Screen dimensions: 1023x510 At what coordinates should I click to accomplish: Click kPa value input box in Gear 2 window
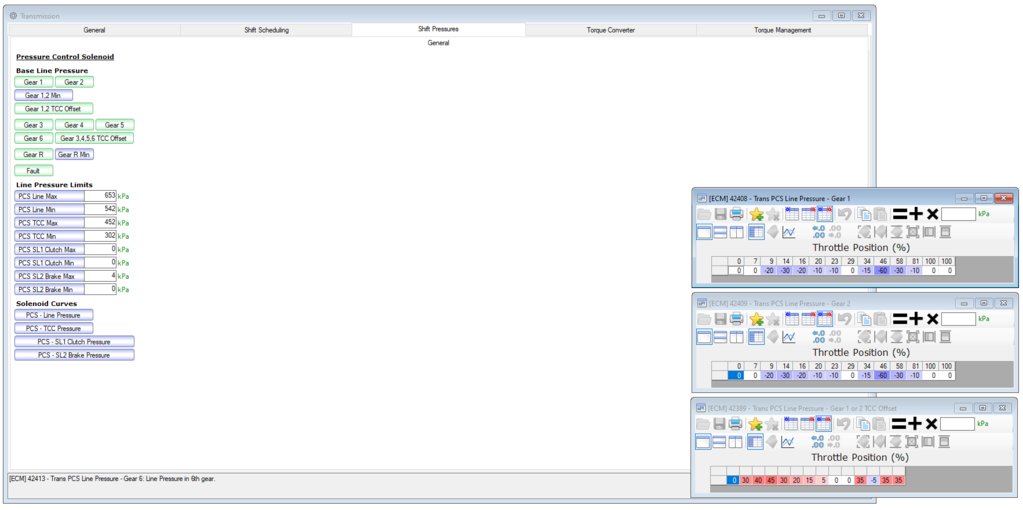[x=958, y=319]
